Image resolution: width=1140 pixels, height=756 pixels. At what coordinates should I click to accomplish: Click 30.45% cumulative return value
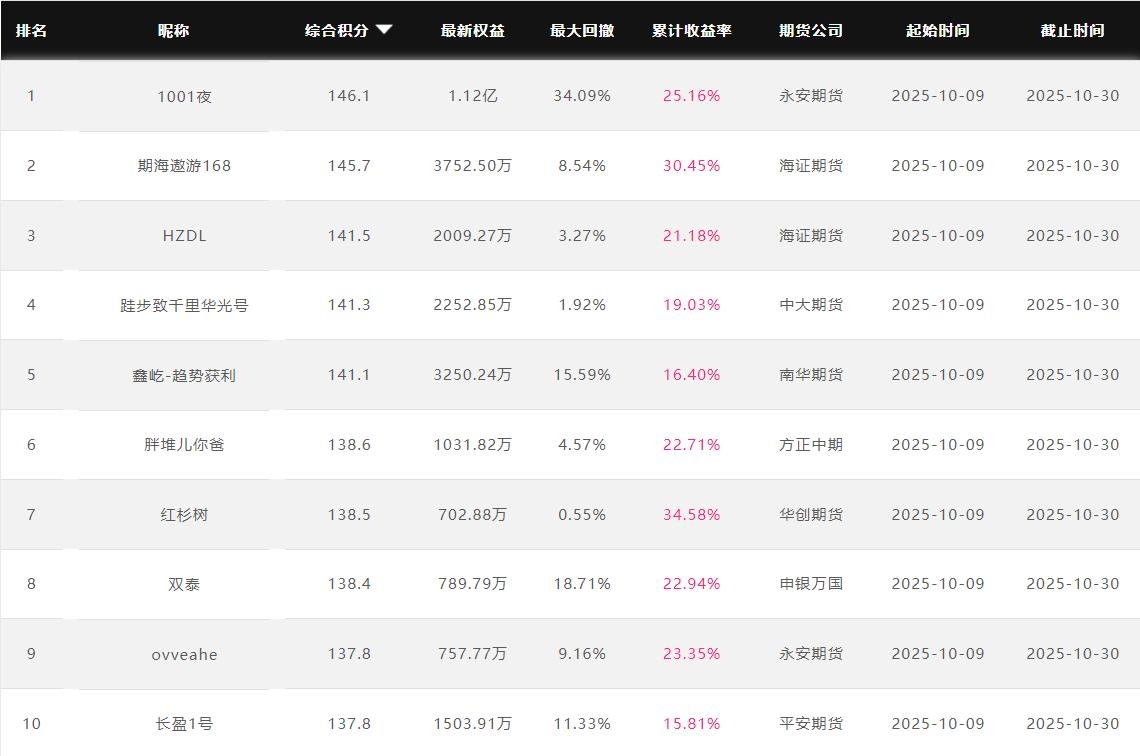691,166
